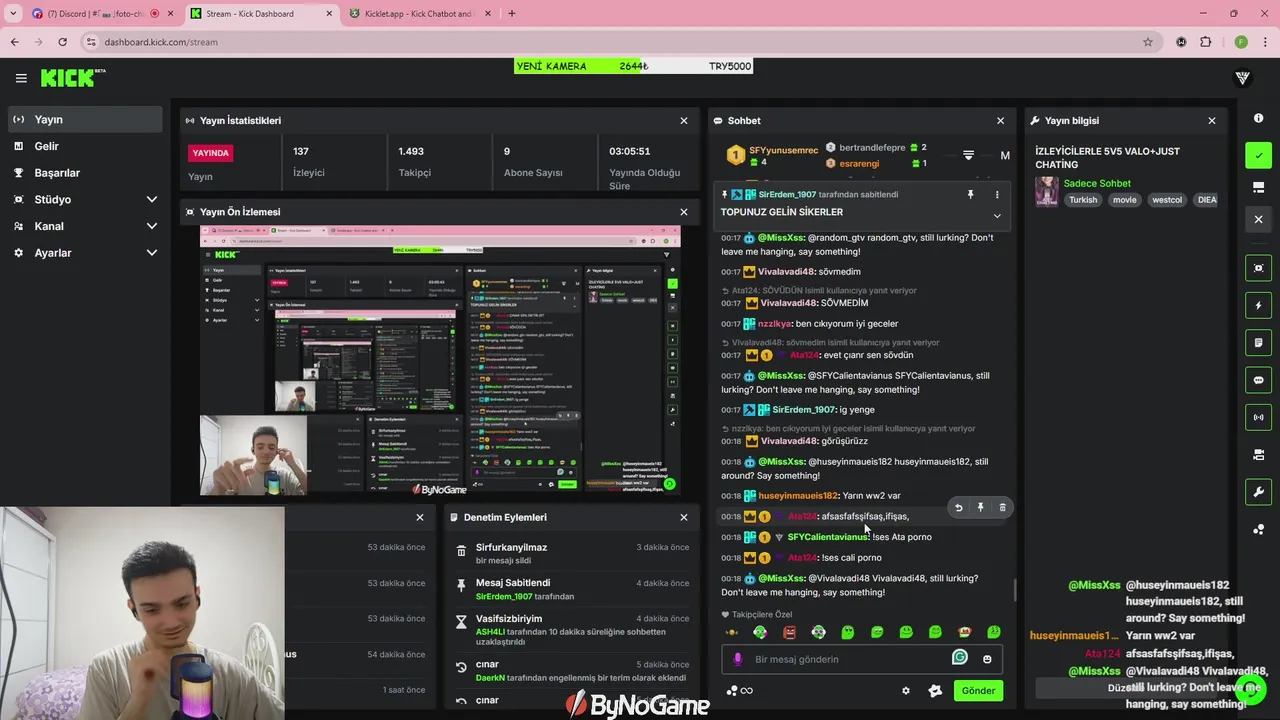Image resolution: width=1280 pixels, height=720 pixels.
Task: Click the movie tag
Action: [1125, 200]
